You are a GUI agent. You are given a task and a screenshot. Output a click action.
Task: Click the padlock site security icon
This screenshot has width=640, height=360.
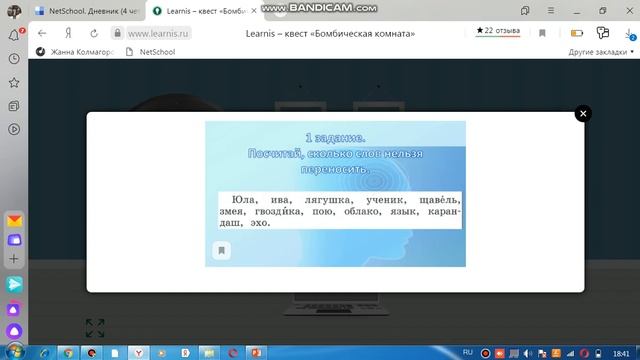[117, 33]
